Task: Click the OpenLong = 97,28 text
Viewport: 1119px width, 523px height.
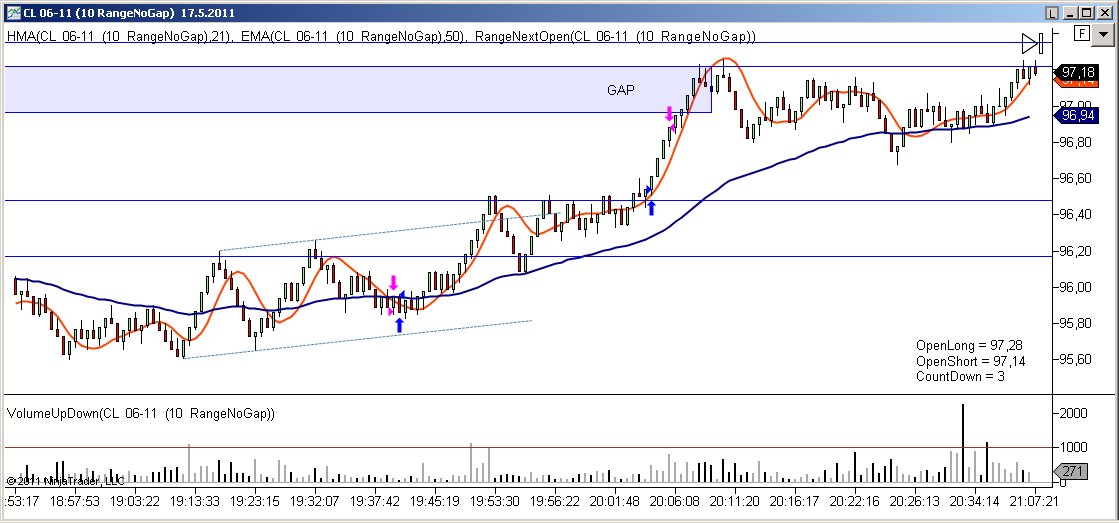Action: pyautogui.click(x=969, y=345)
